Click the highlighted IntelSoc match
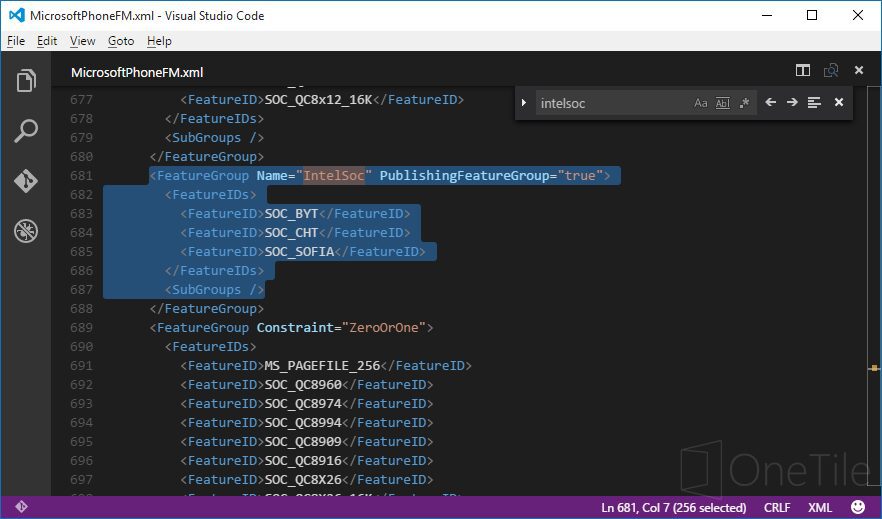 click(x=334, y=175)
